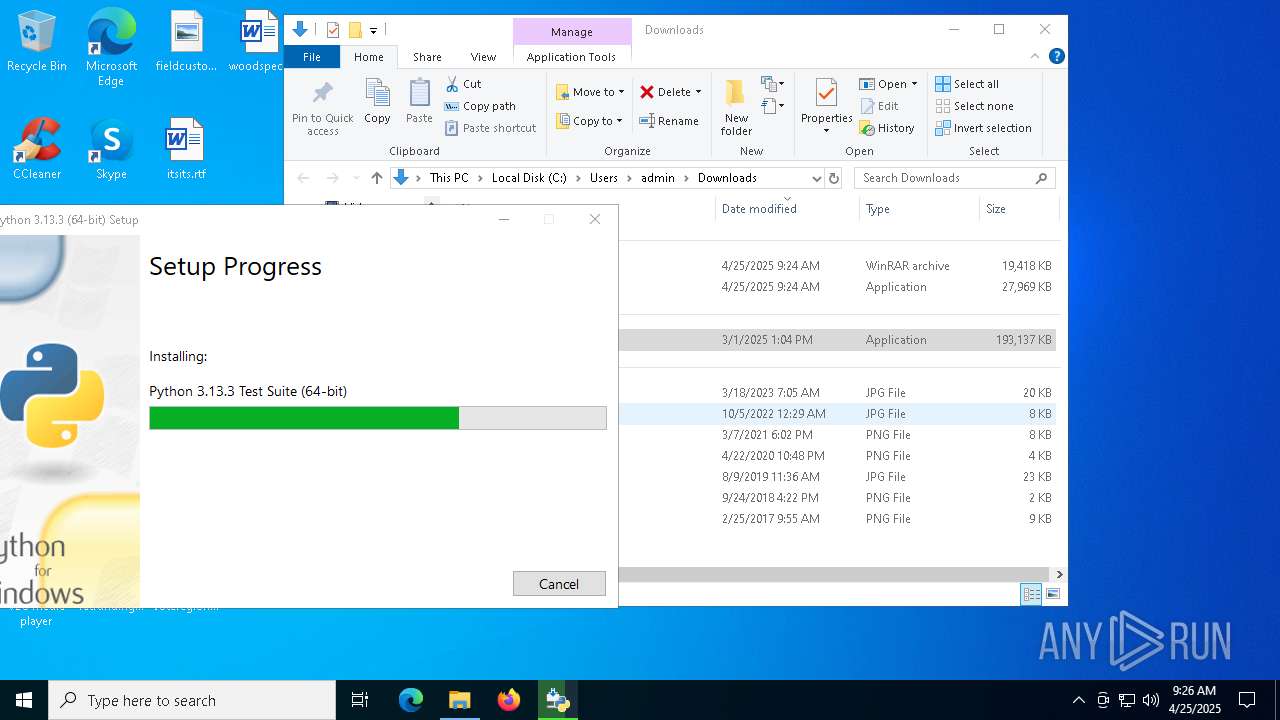This screenshot has width=1280, height=720.
Task: Click Quick Access Toolbar properties icon
Action: pyautogui.click(x=333, y=30)
